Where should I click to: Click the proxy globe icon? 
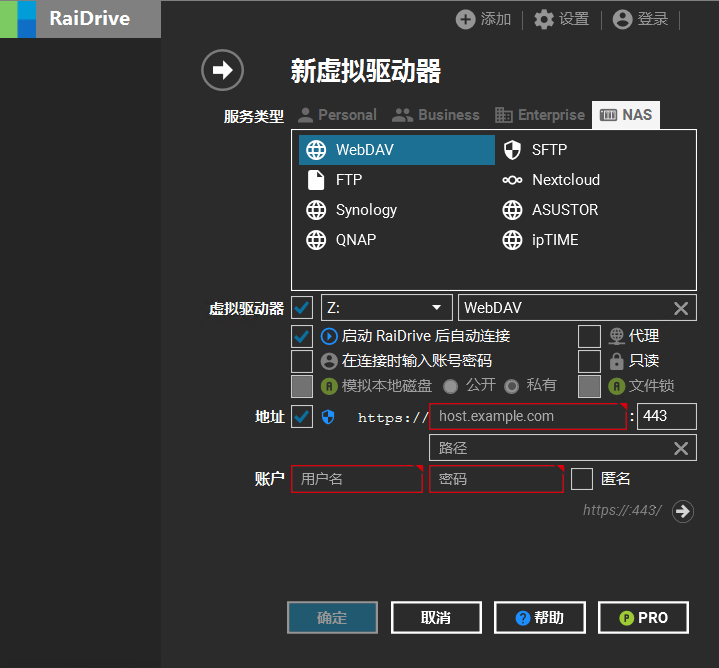tap(616, 336)
